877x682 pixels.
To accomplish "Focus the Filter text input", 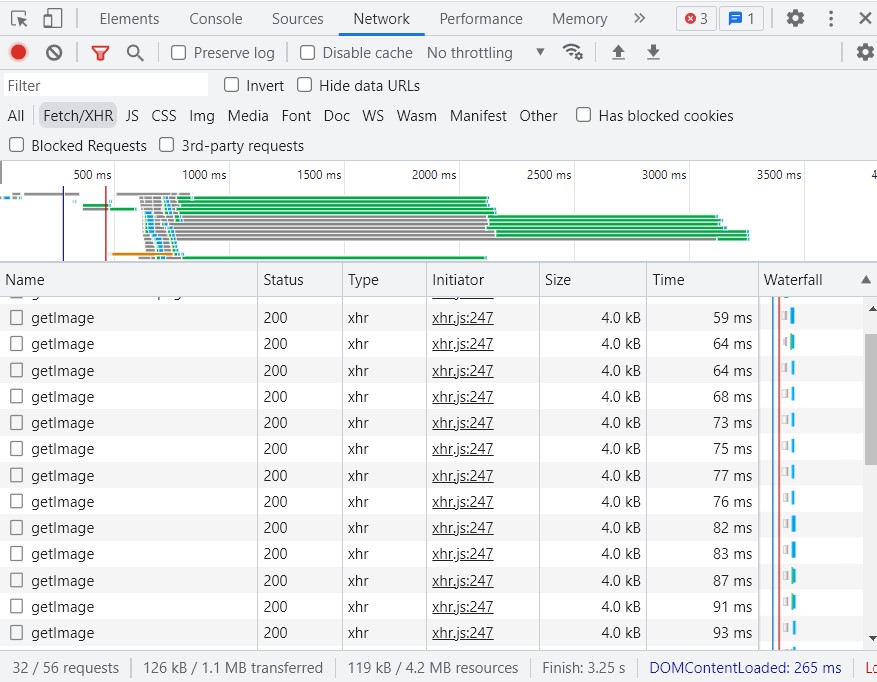I will tap(106, 86).
